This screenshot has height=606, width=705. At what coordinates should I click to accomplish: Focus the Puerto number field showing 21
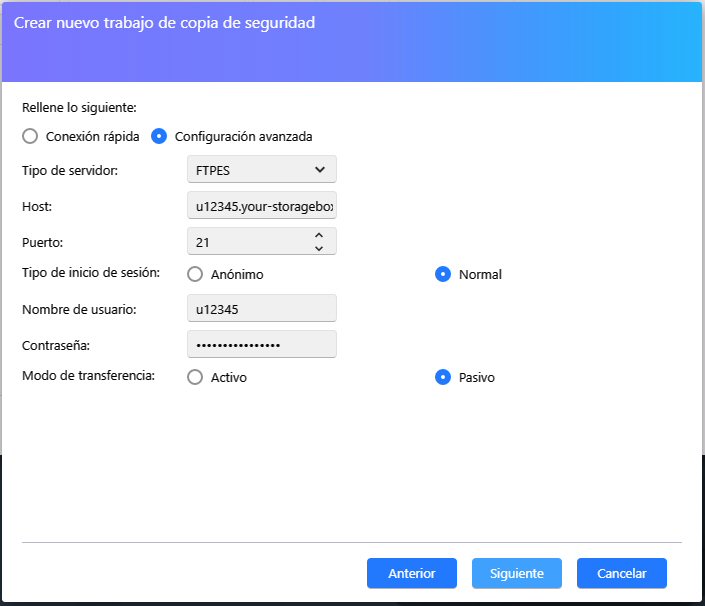(x=245, y=241)
